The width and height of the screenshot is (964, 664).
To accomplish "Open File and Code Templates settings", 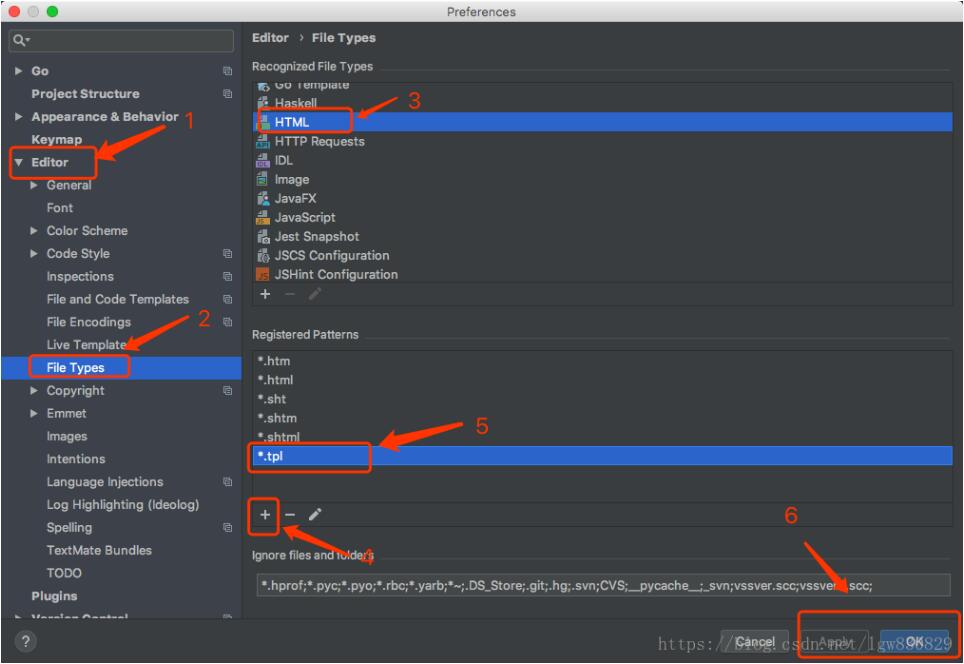I will pyautogui.click(x=117, y=299).
